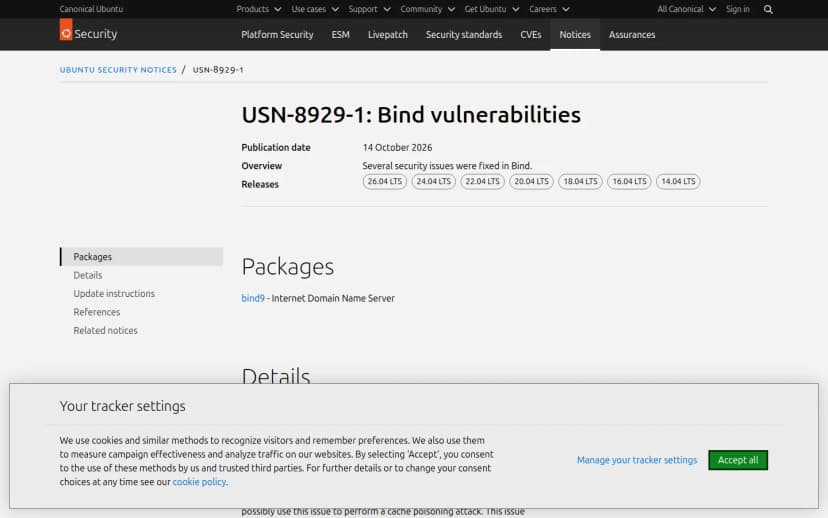Image resolution: width=828 pixels, height=518 pixels.
Task: Open the Support dropdown menu
Action: [x=369, y=9]
